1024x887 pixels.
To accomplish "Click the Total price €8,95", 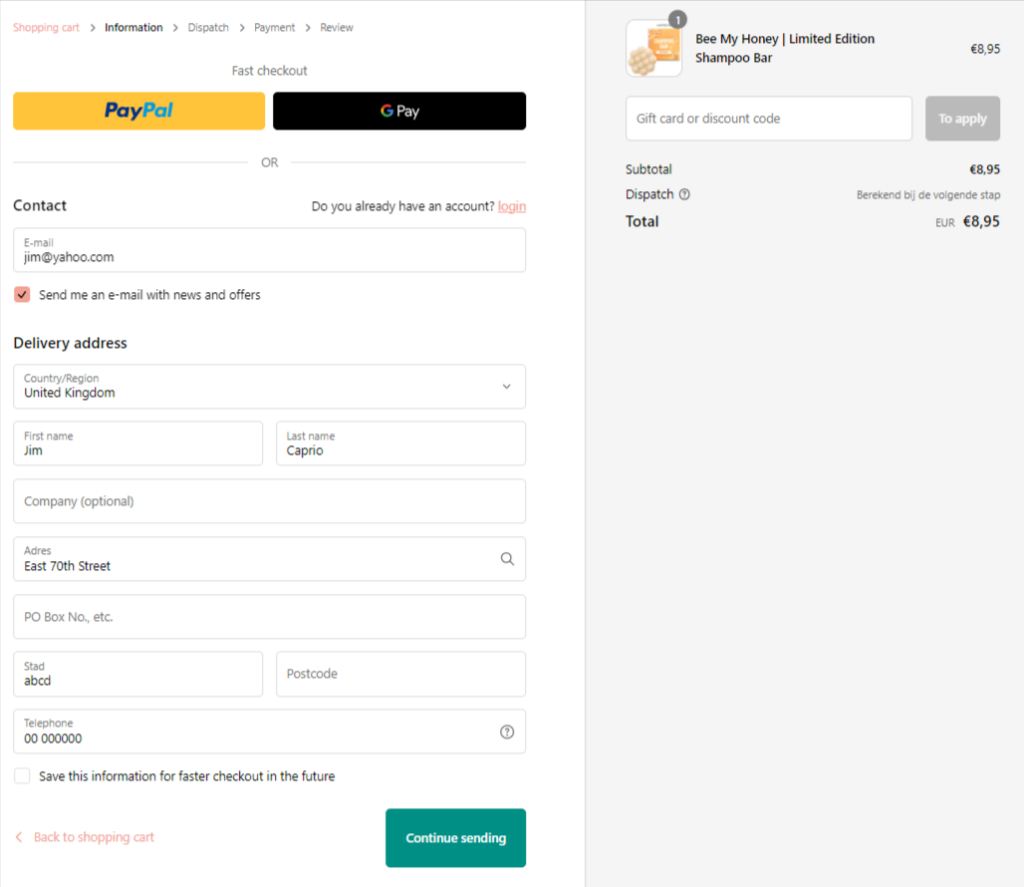I will click(981, 221).
